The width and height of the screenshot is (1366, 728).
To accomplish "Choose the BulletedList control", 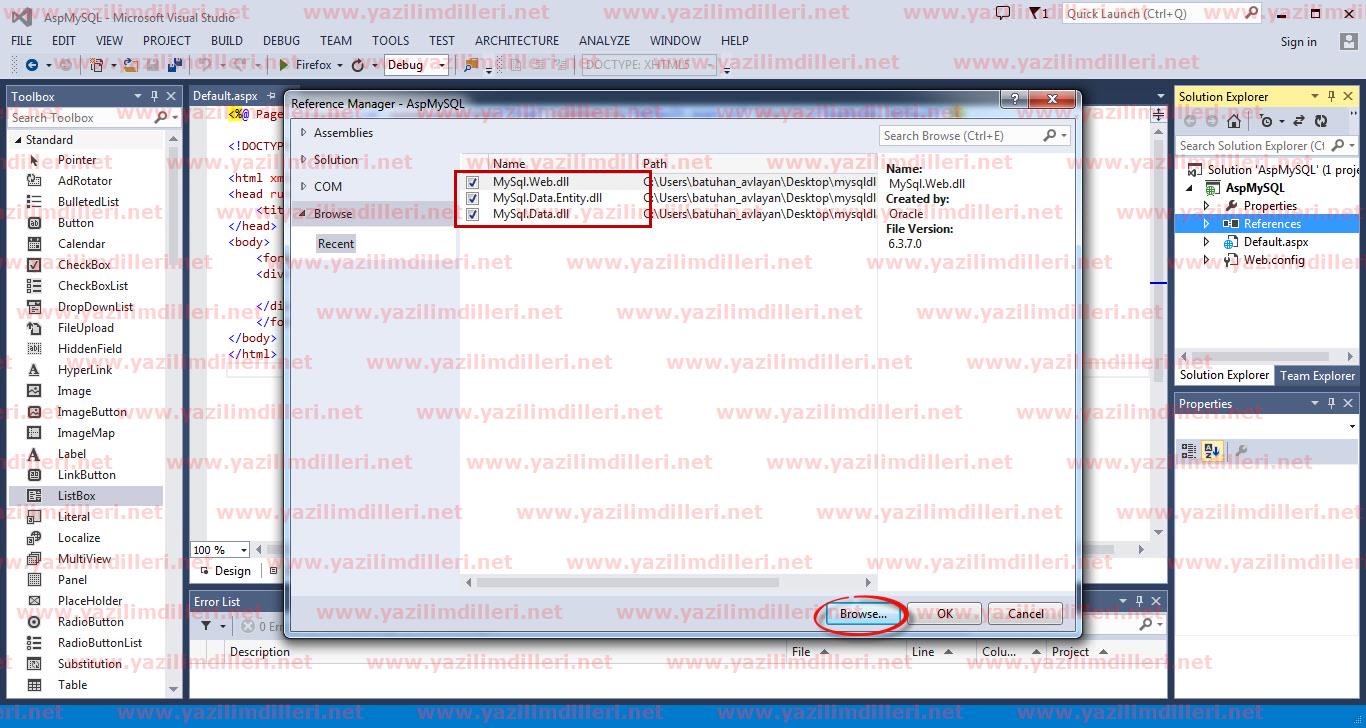I will pos(88,202).
